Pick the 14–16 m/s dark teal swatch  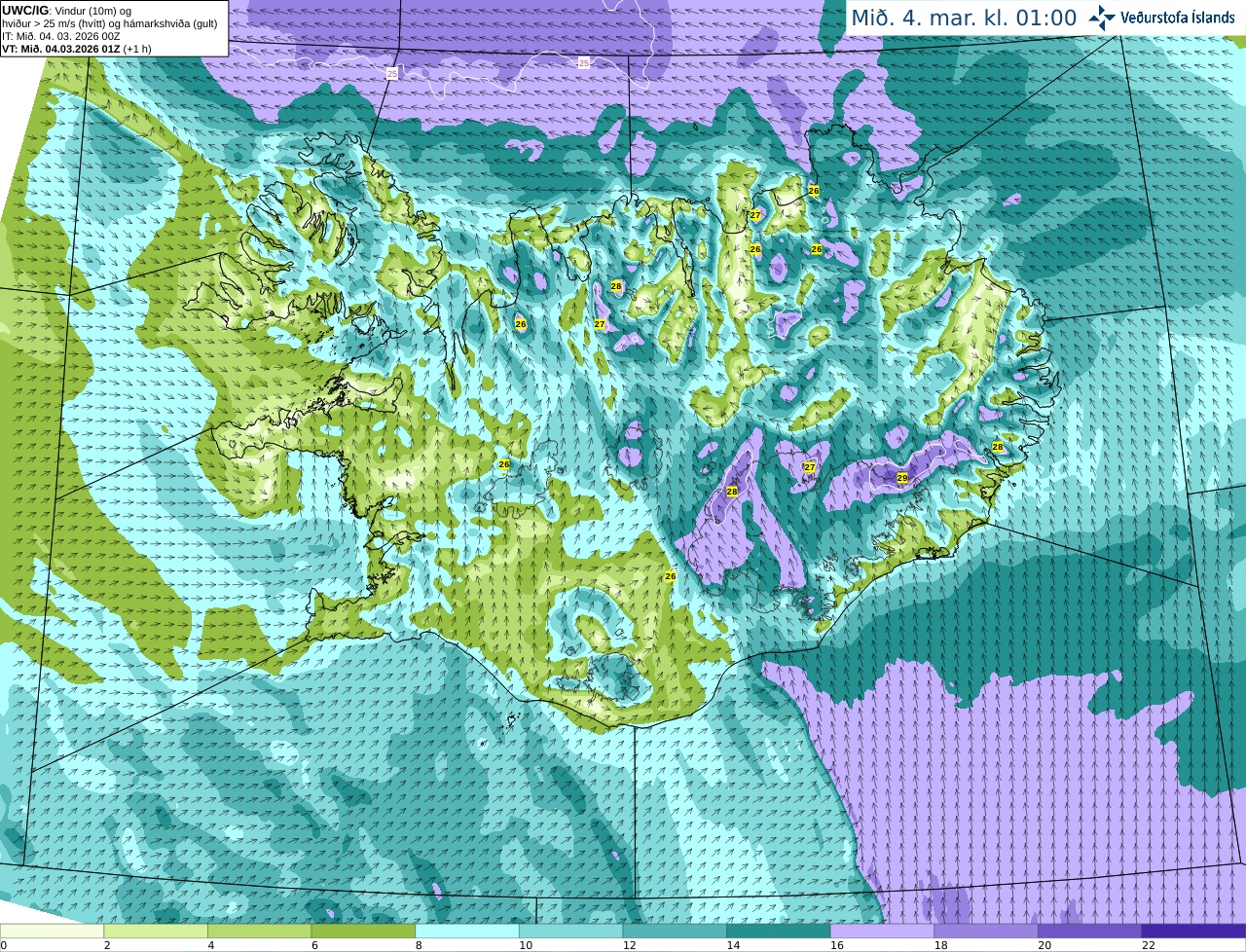coord(779,931)
